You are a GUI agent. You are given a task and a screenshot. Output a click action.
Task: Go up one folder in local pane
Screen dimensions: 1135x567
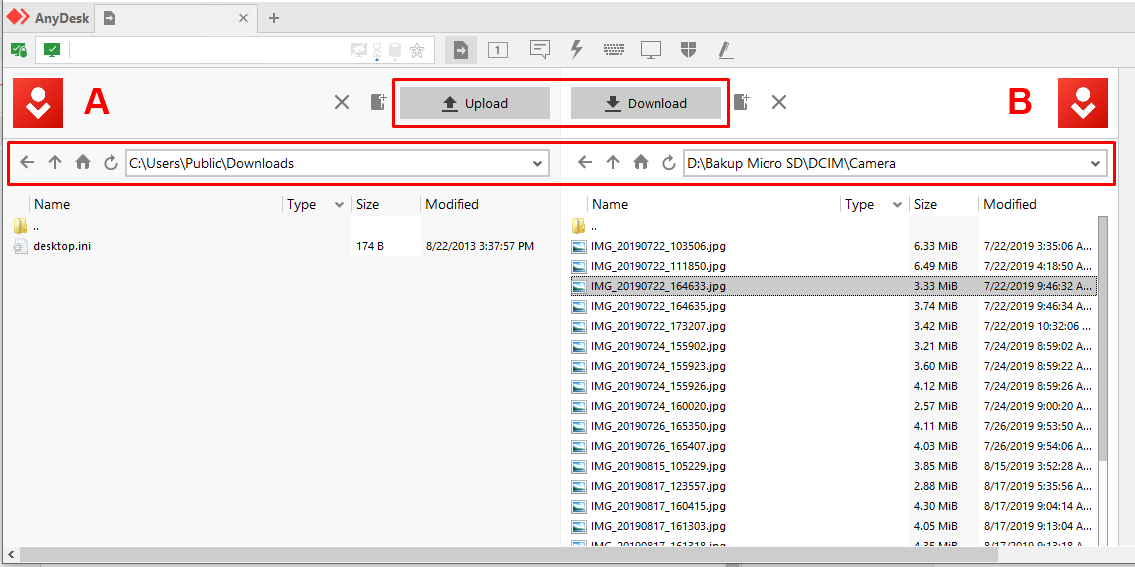pyautogui.click(x=55, y=163)
